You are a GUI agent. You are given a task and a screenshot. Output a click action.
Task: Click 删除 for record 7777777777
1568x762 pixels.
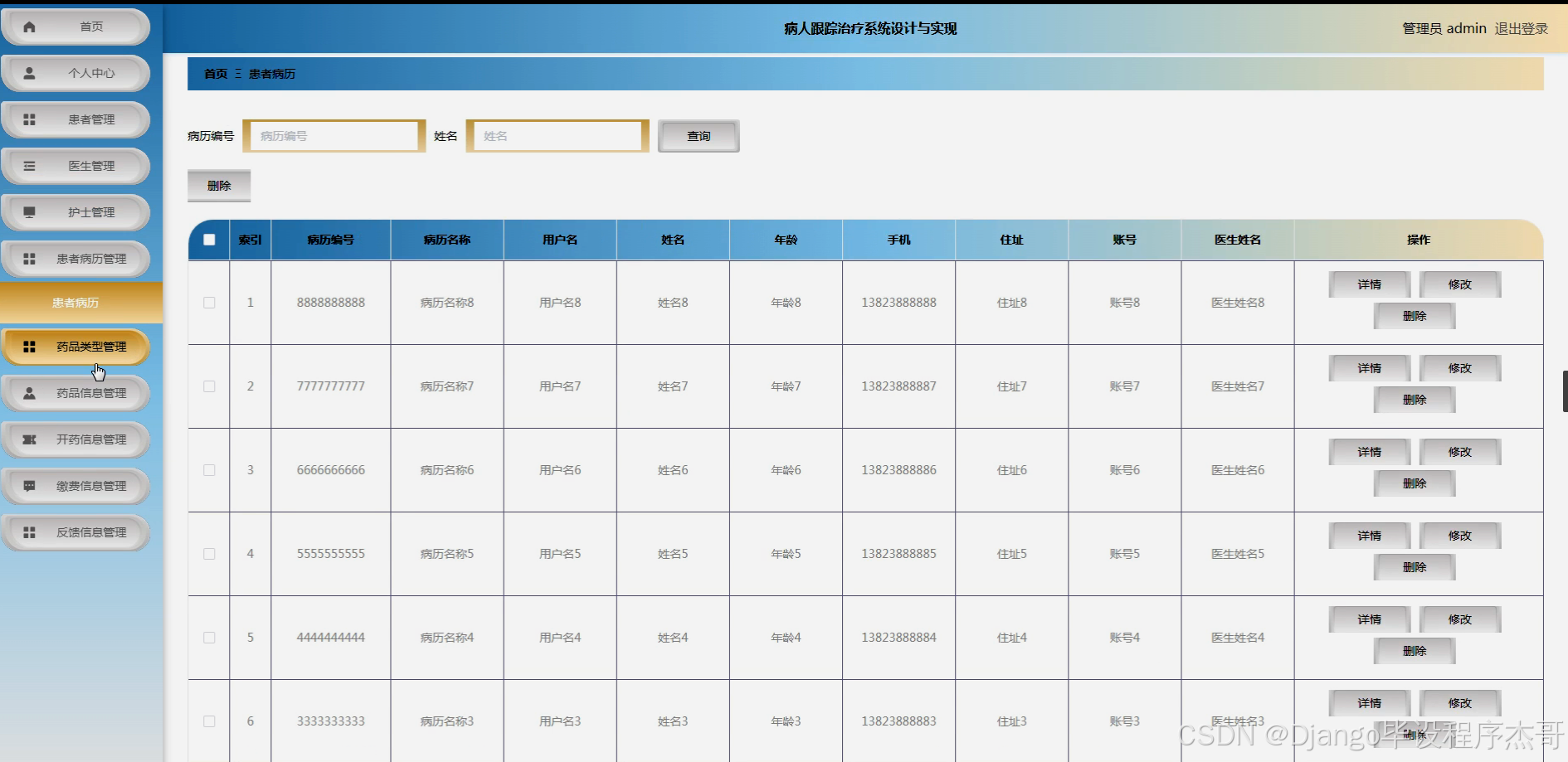pos(1415,400)
